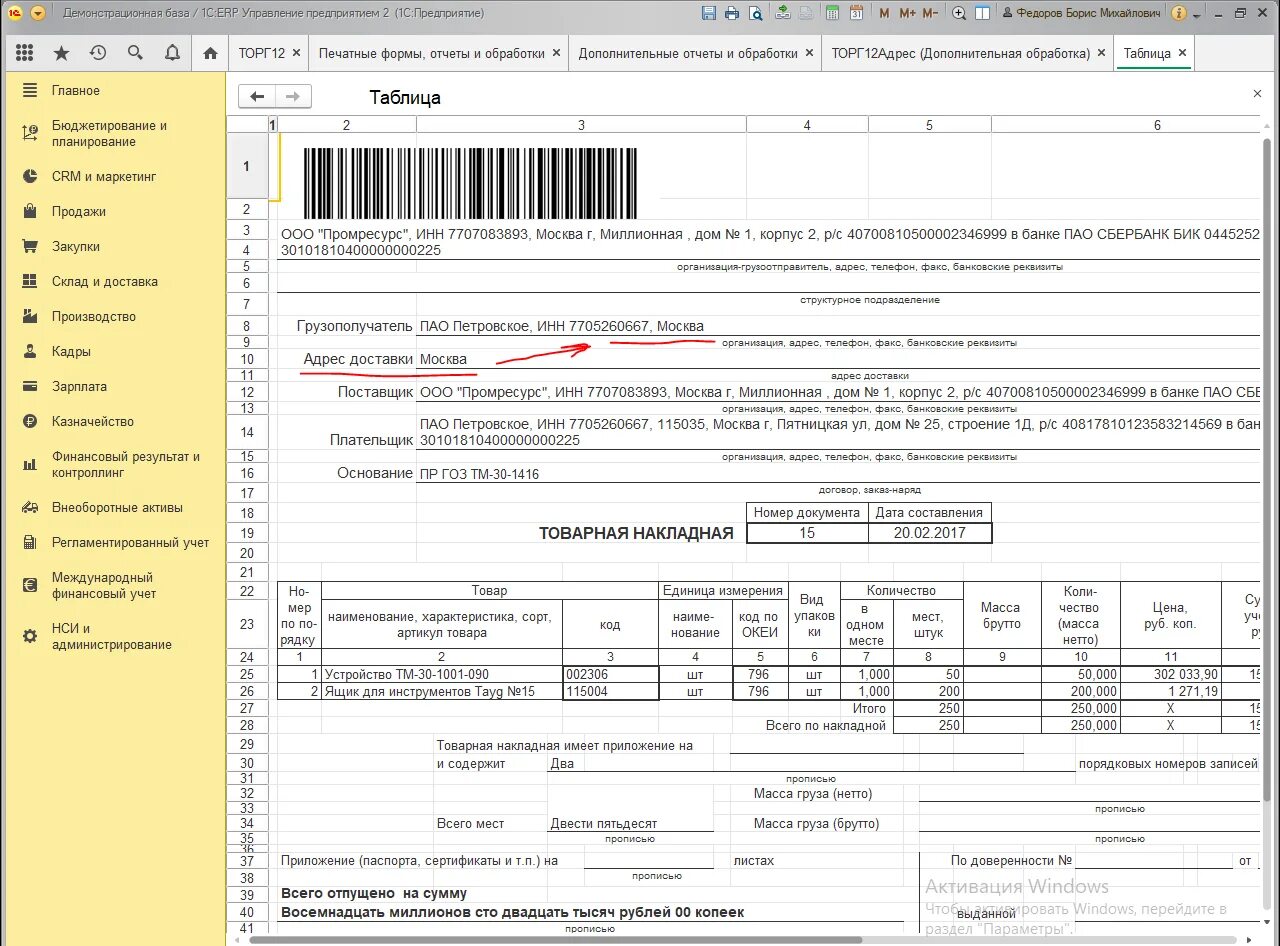Open History clock icon
1280x946 pixels.
(x=98, y=53)
